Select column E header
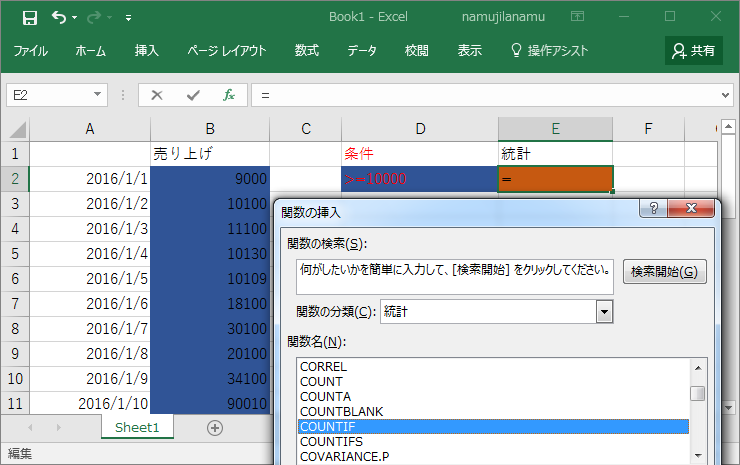The image size is (740, 465). pos(555,129)
